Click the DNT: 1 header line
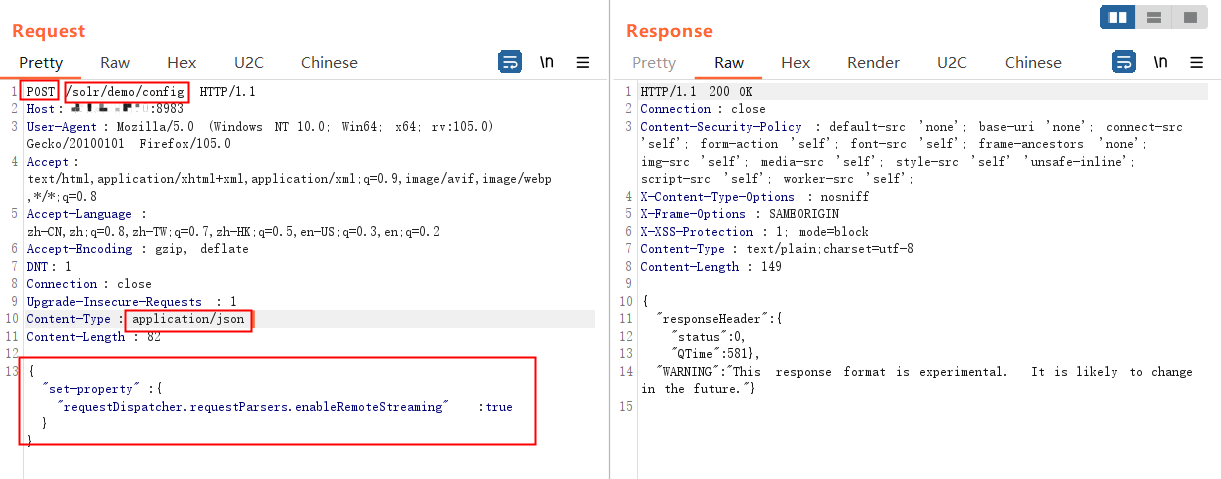 (x=49, y=267)
